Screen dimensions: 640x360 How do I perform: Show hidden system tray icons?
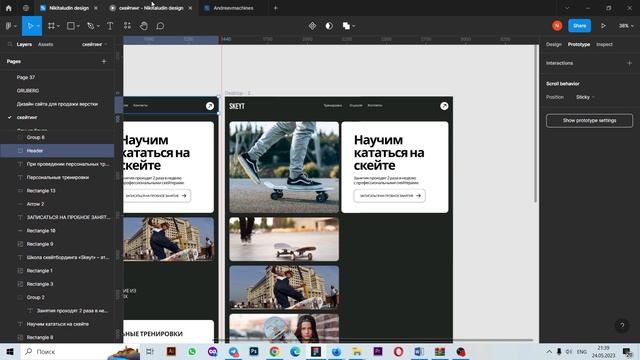(x=549, y=351)
